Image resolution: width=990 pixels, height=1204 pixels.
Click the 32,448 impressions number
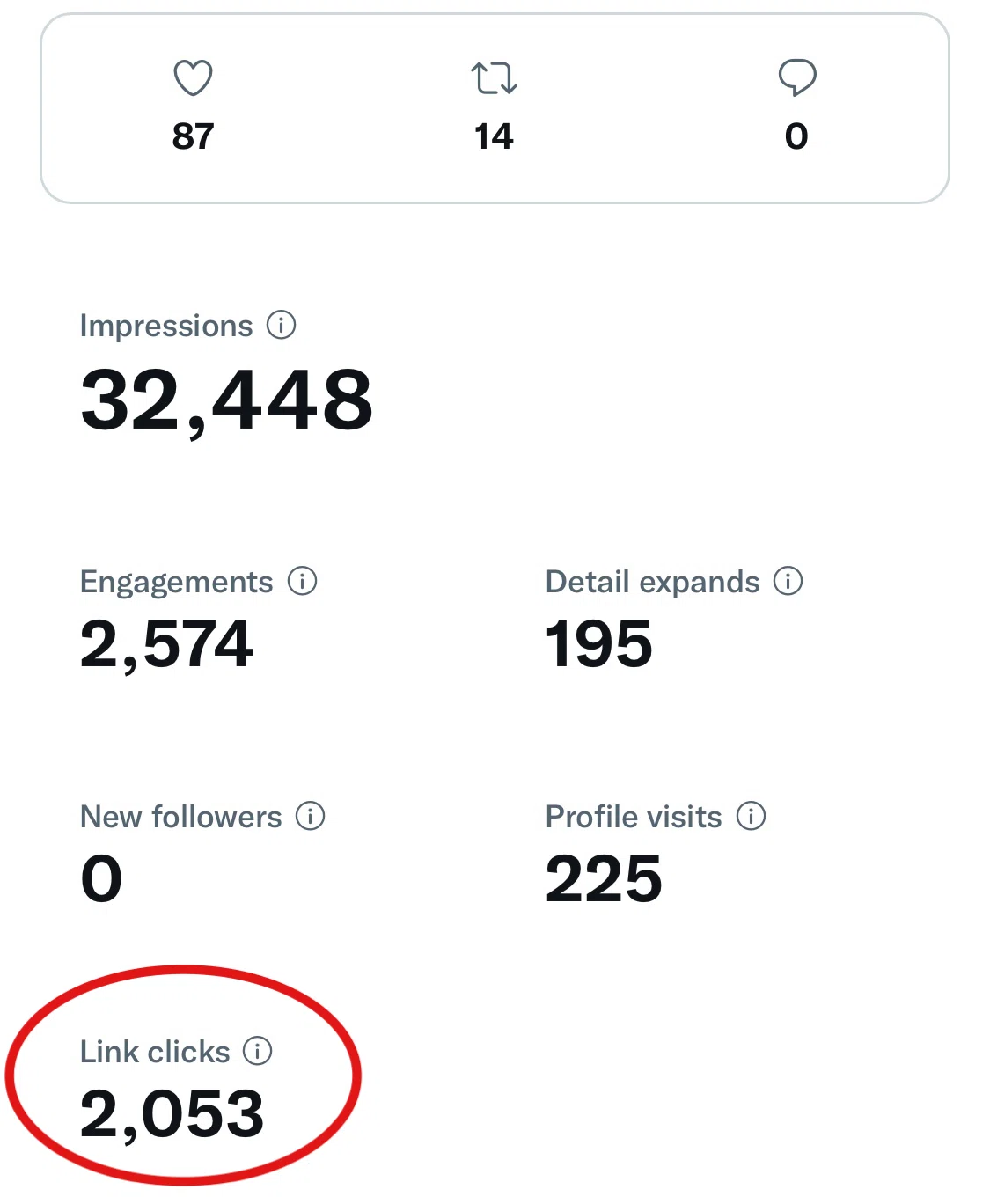click(227, 401)
